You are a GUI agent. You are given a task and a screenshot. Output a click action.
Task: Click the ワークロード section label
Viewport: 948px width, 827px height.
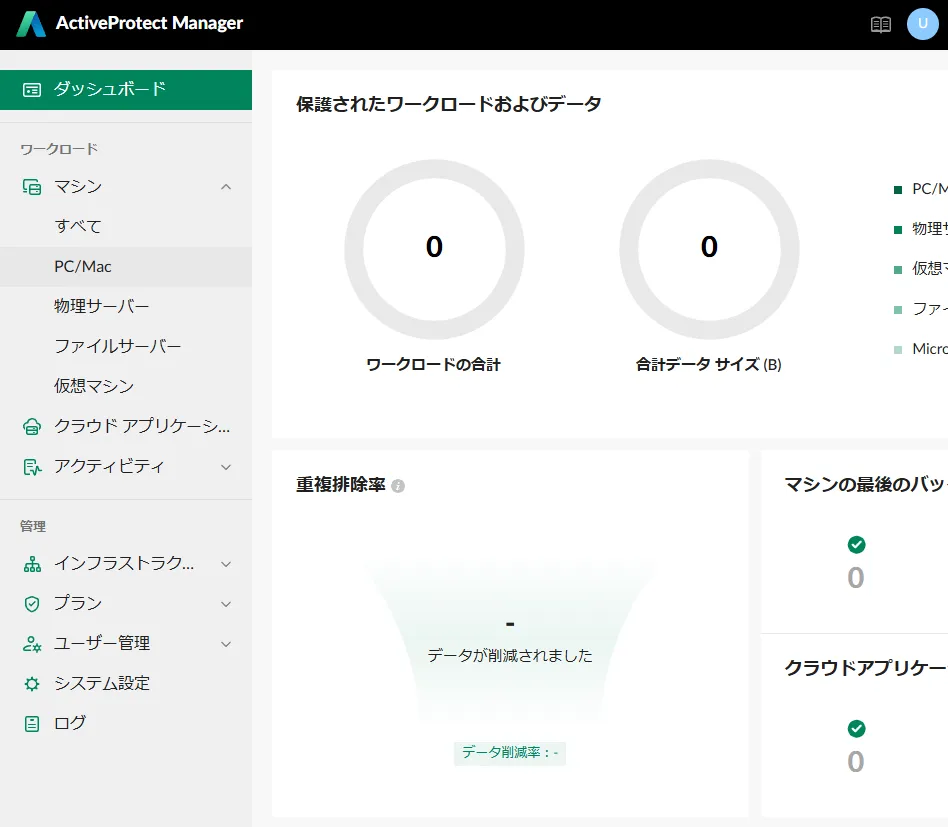pos(59,149)
